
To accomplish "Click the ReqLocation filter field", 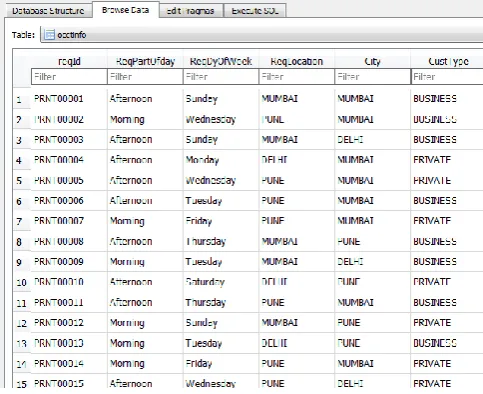I will coord(297,77).
